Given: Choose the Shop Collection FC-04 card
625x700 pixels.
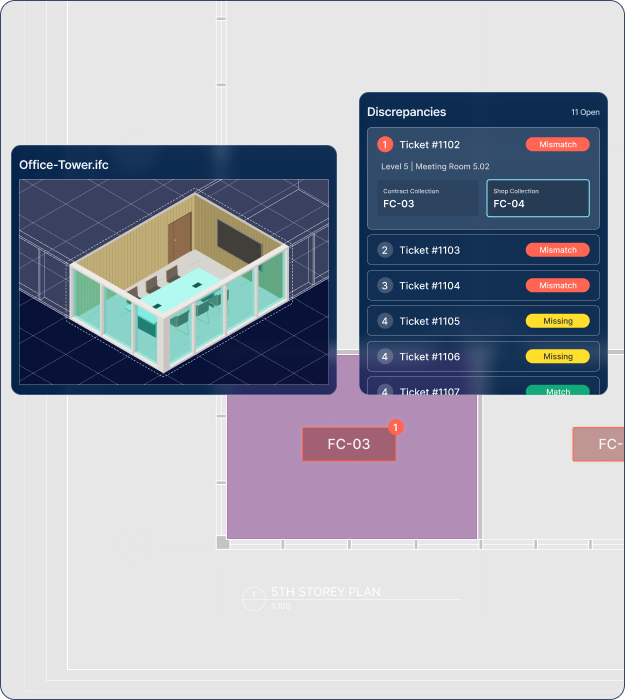Looking at the screenshot, I should click(x=538, y=198).
